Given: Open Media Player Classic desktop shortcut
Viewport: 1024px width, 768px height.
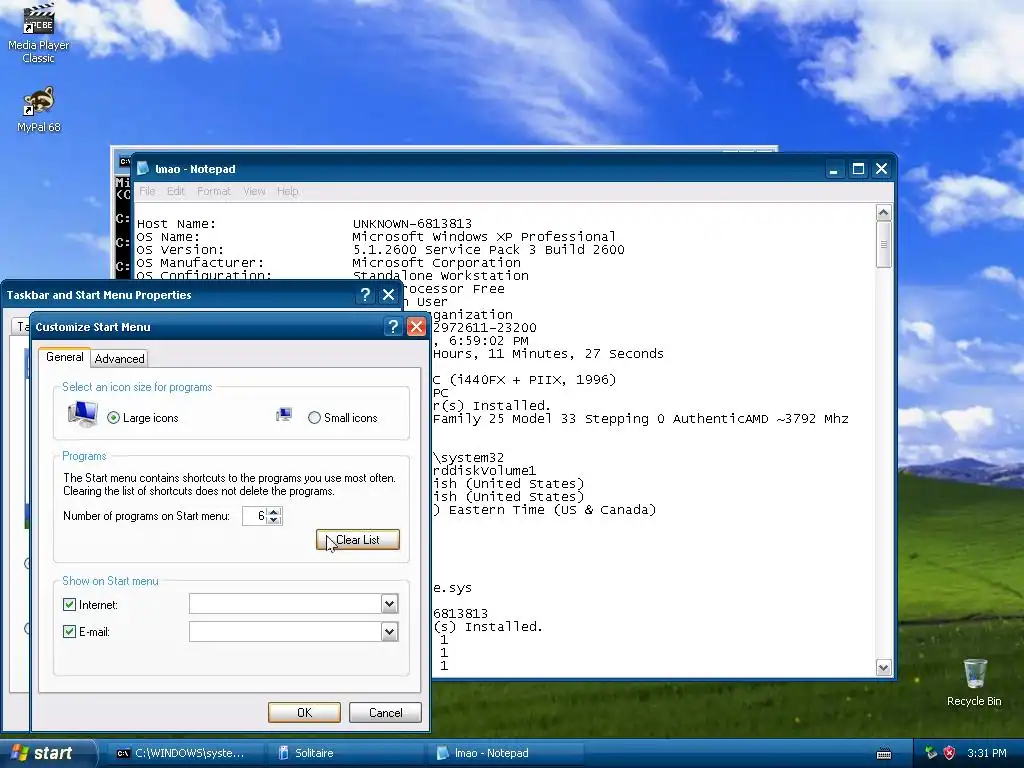Looking at the screenshot, I should 38,34.
